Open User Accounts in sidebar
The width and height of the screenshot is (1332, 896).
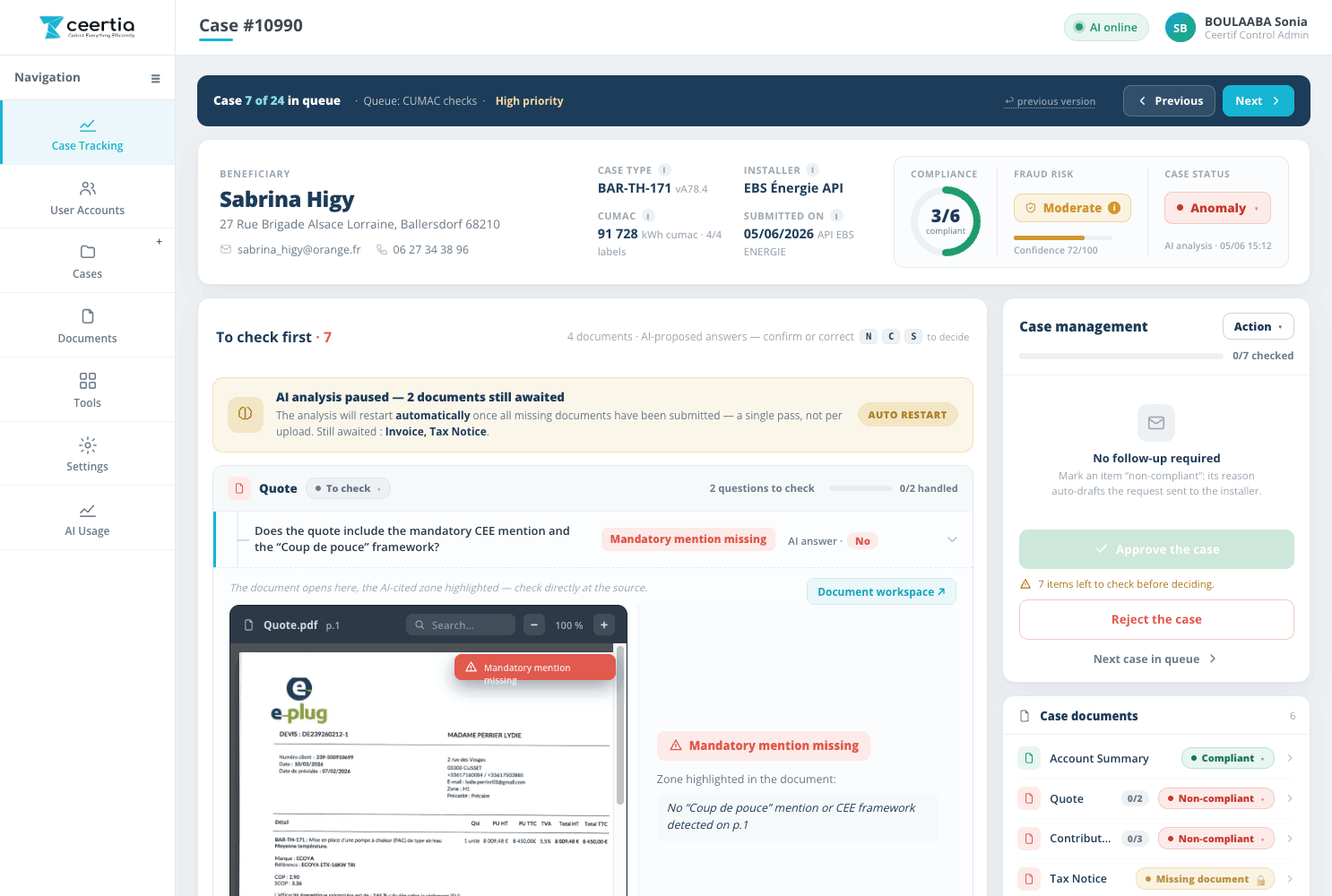tap(87, 197)
